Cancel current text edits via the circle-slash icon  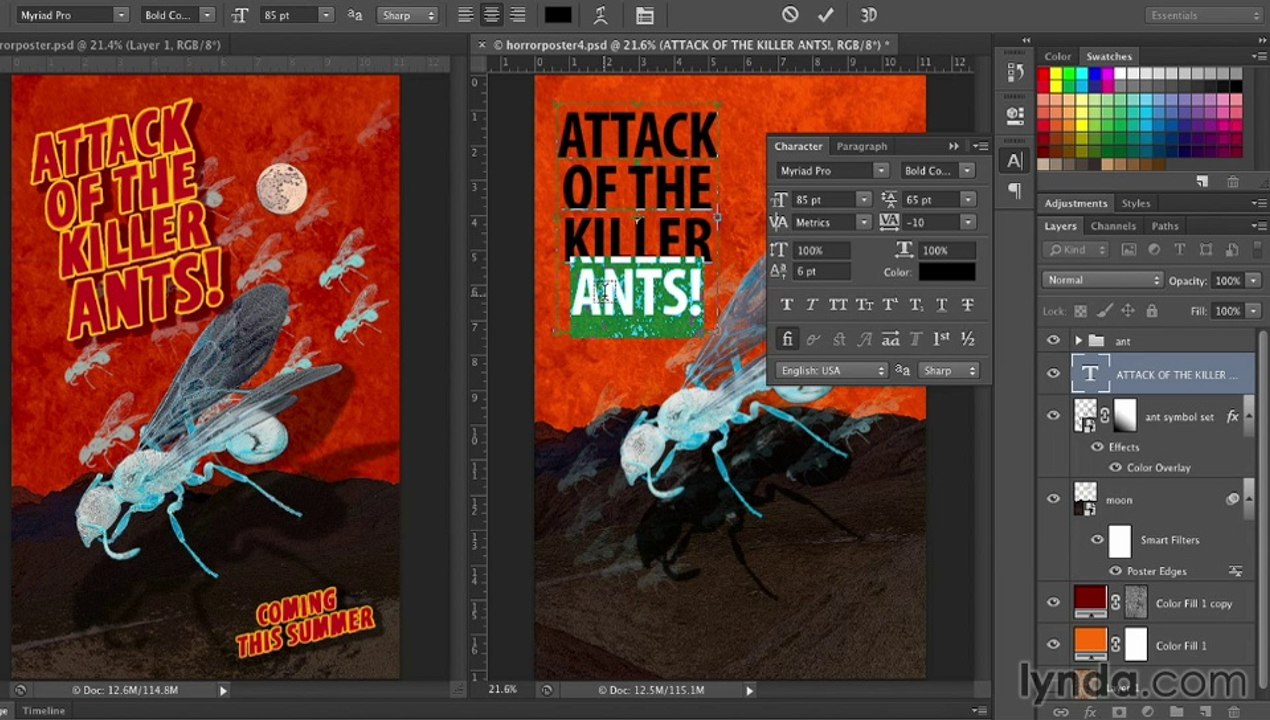tap(790, 15)
